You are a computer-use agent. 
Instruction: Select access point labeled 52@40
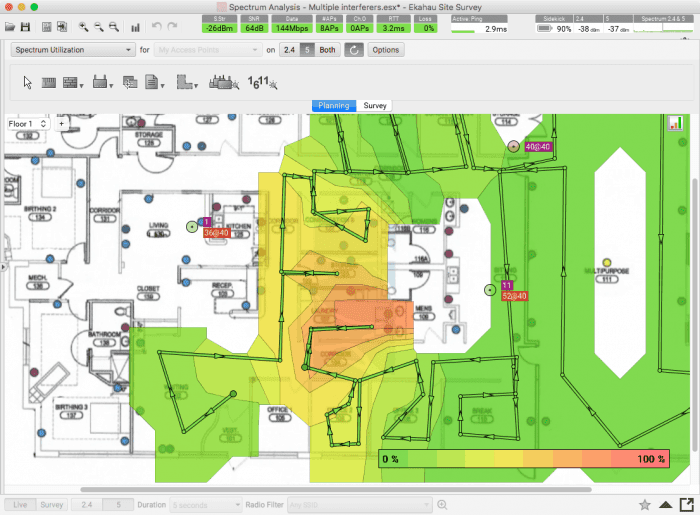pyautogui.click(x=490, y=290)
